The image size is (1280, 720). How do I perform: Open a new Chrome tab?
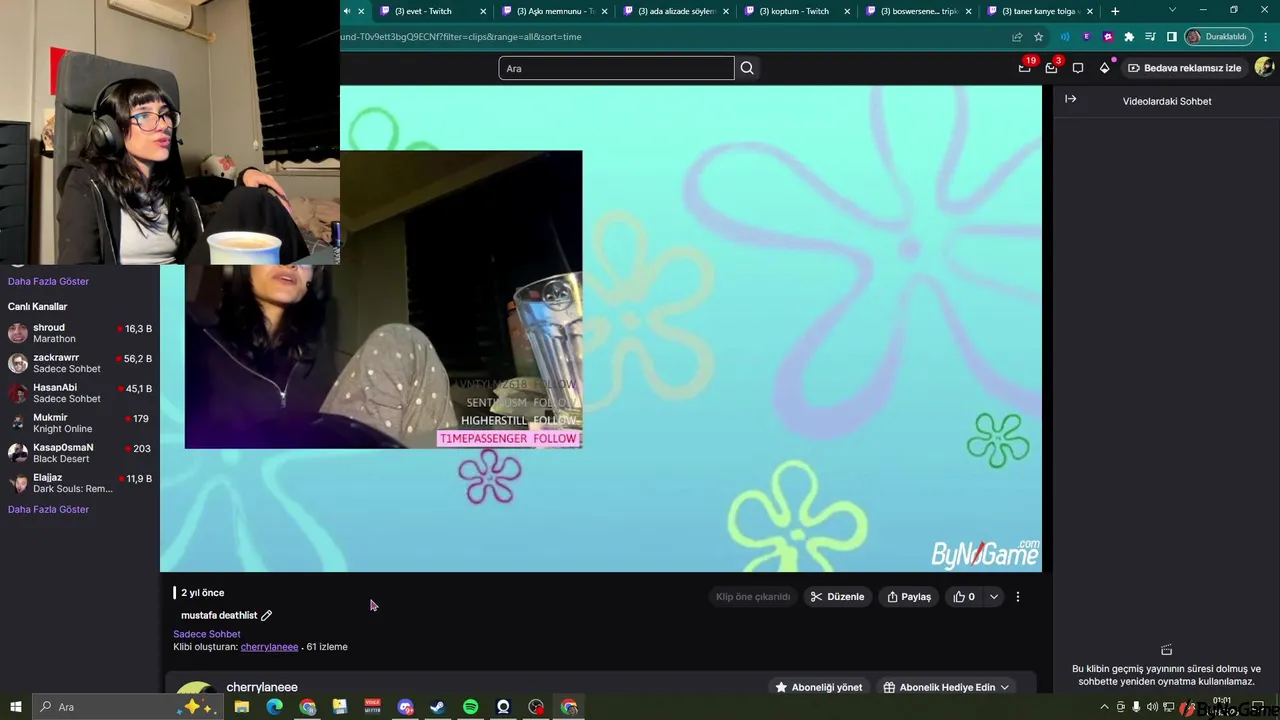tap(1115, 11)
